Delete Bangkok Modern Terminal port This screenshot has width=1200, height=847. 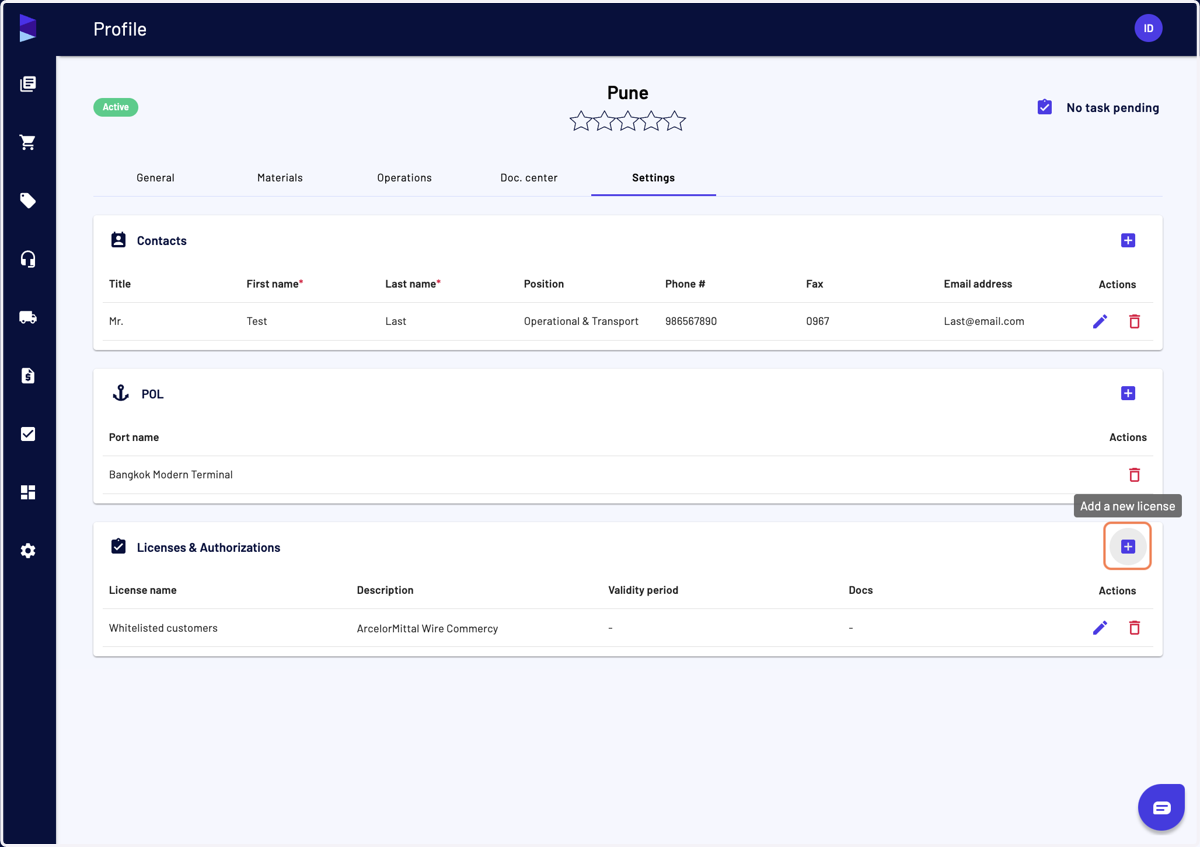1134,475
